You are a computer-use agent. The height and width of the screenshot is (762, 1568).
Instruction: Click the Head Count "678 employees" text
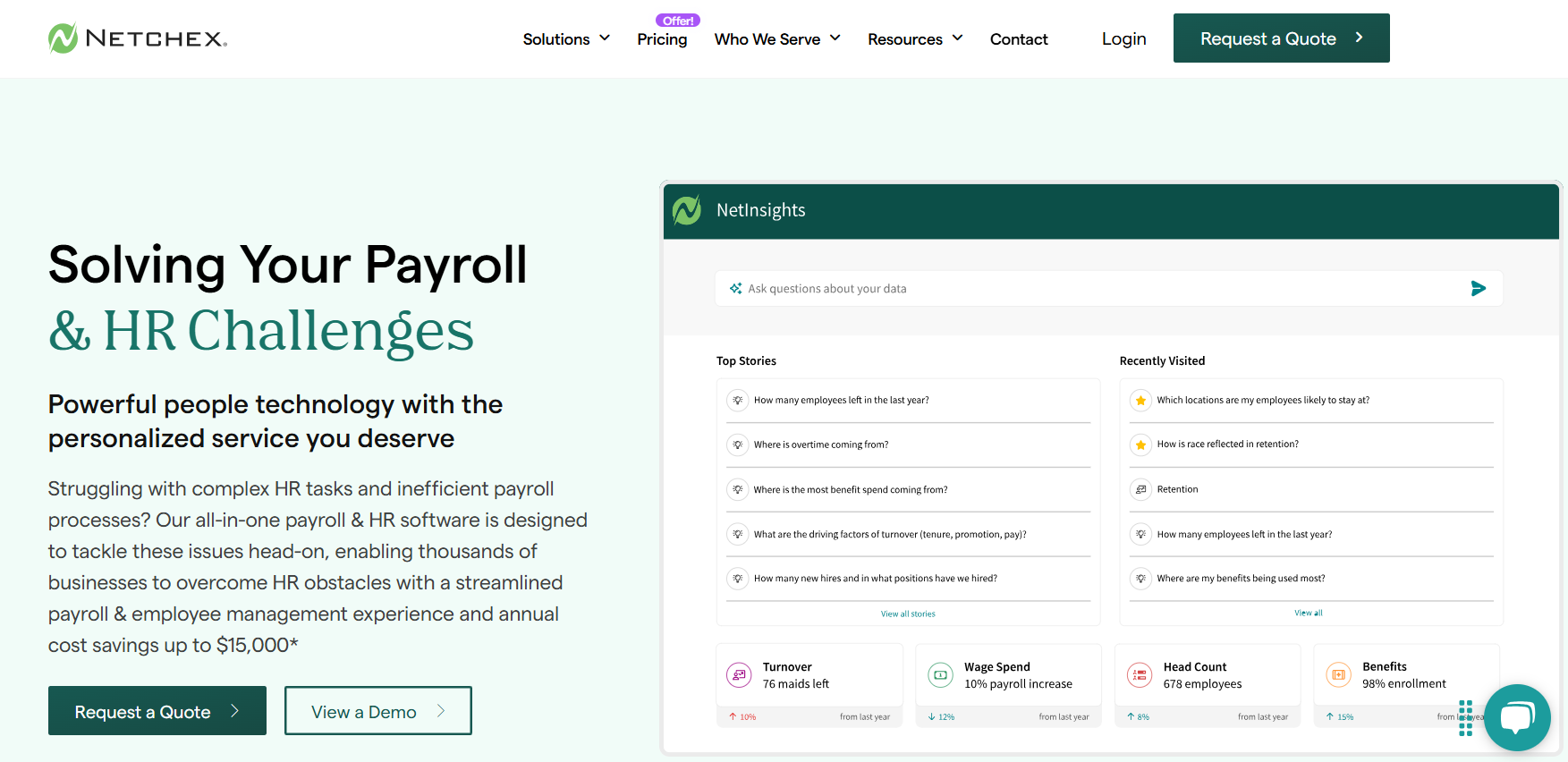coord(1202,684)
